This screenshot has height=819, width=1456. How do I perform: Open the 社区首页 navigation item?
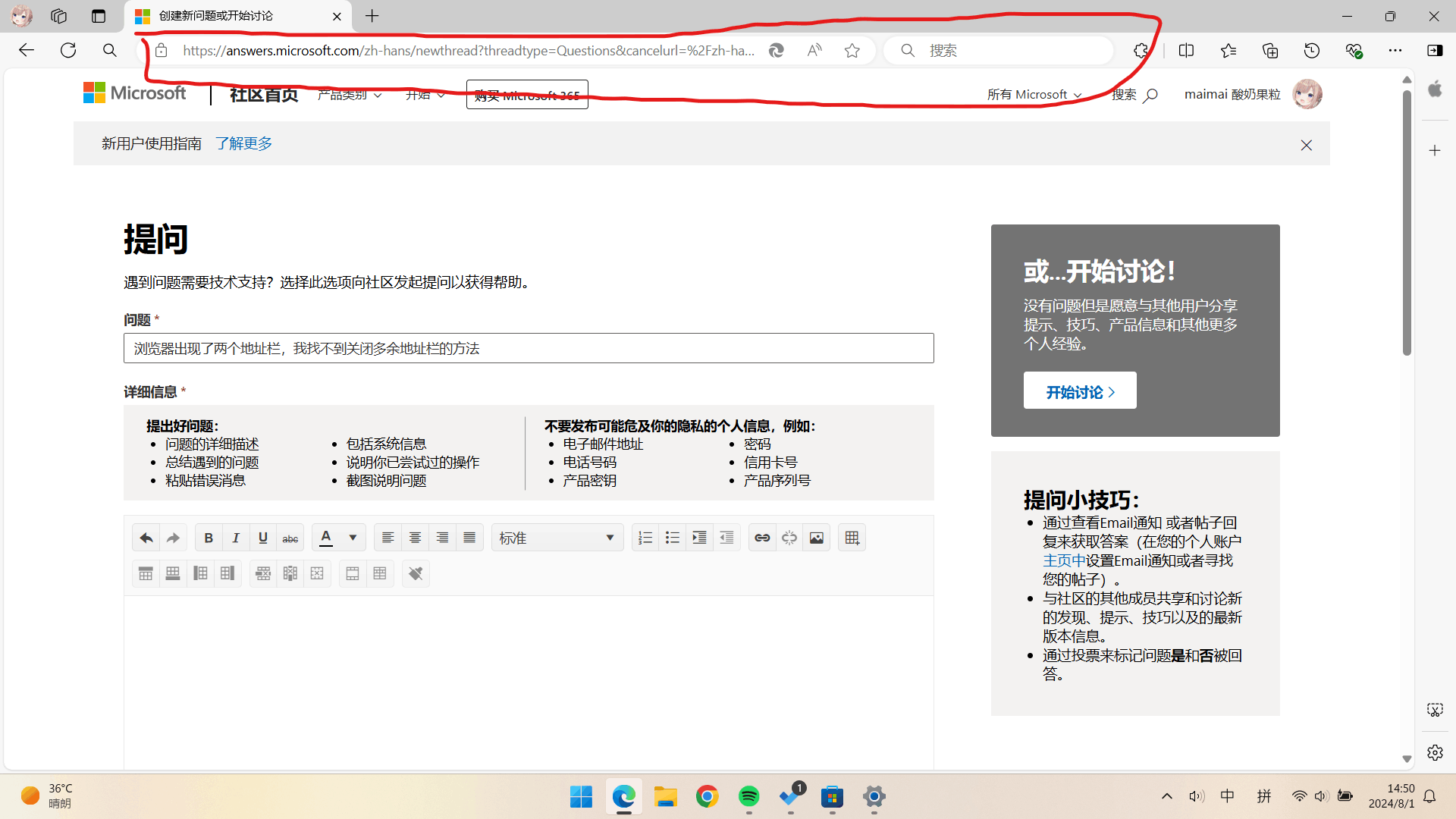coord(264,95)
